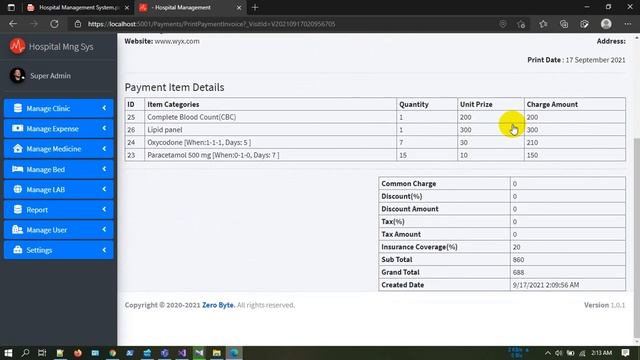Image resolution: width=640 pixels, height=360 pixels.
Task: Open Windows Start menu
Action: coord(8,353)
